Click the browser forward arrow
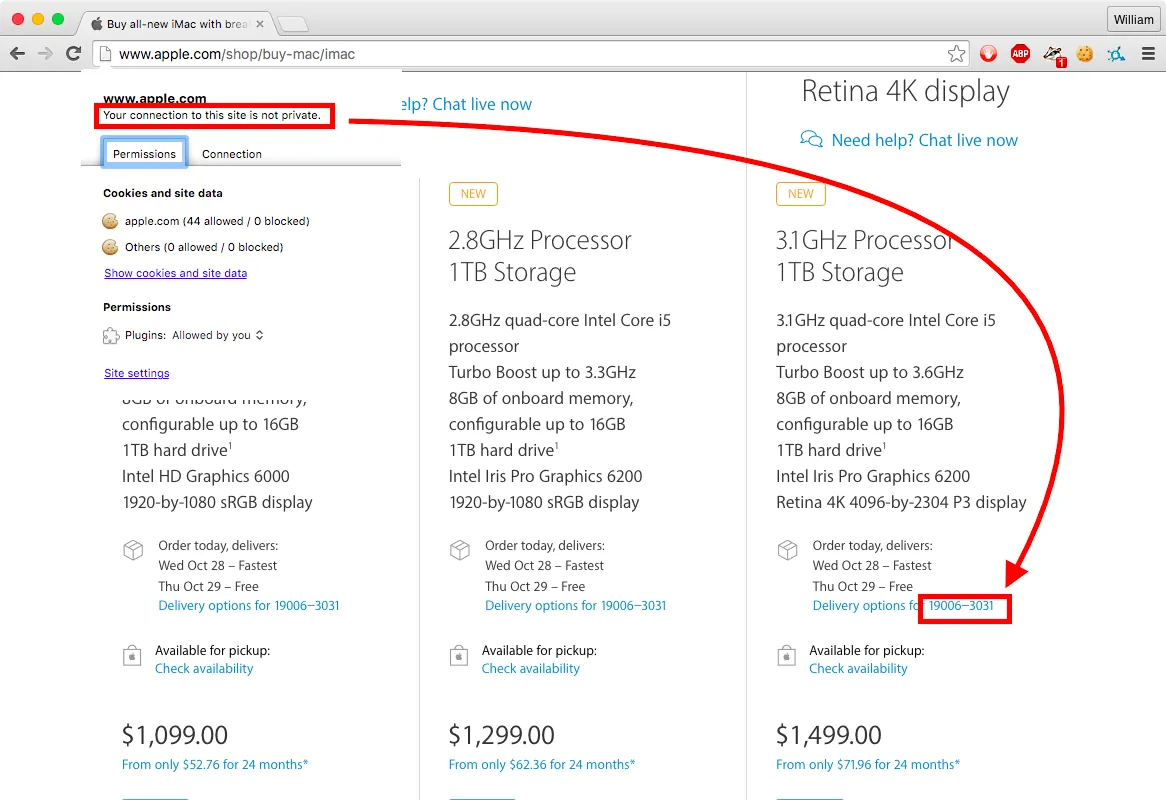The height and width of the screenshot is (800, 1166). 45,54
